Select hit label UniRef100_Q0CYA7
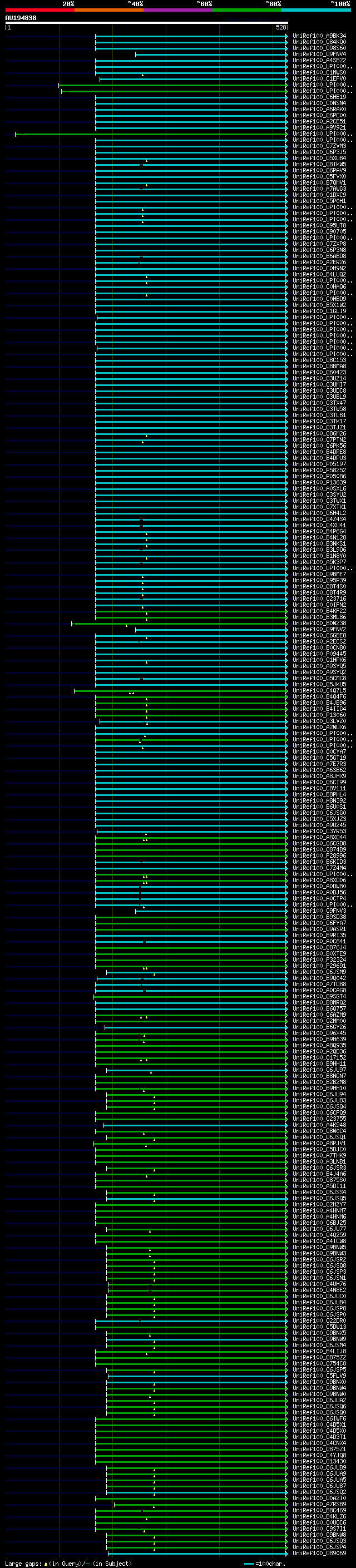The width and height of the screenshot is (356, 1568). 319,752
